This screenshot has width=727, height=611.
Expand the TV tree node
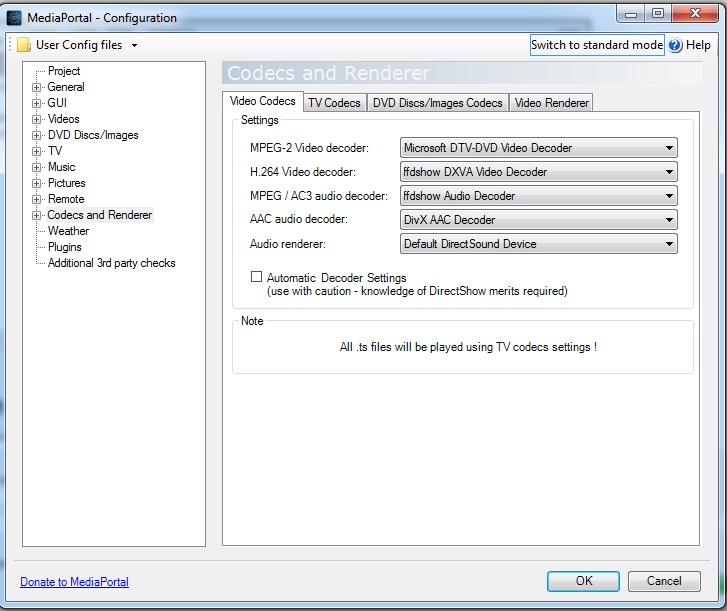tap(37, 151)
